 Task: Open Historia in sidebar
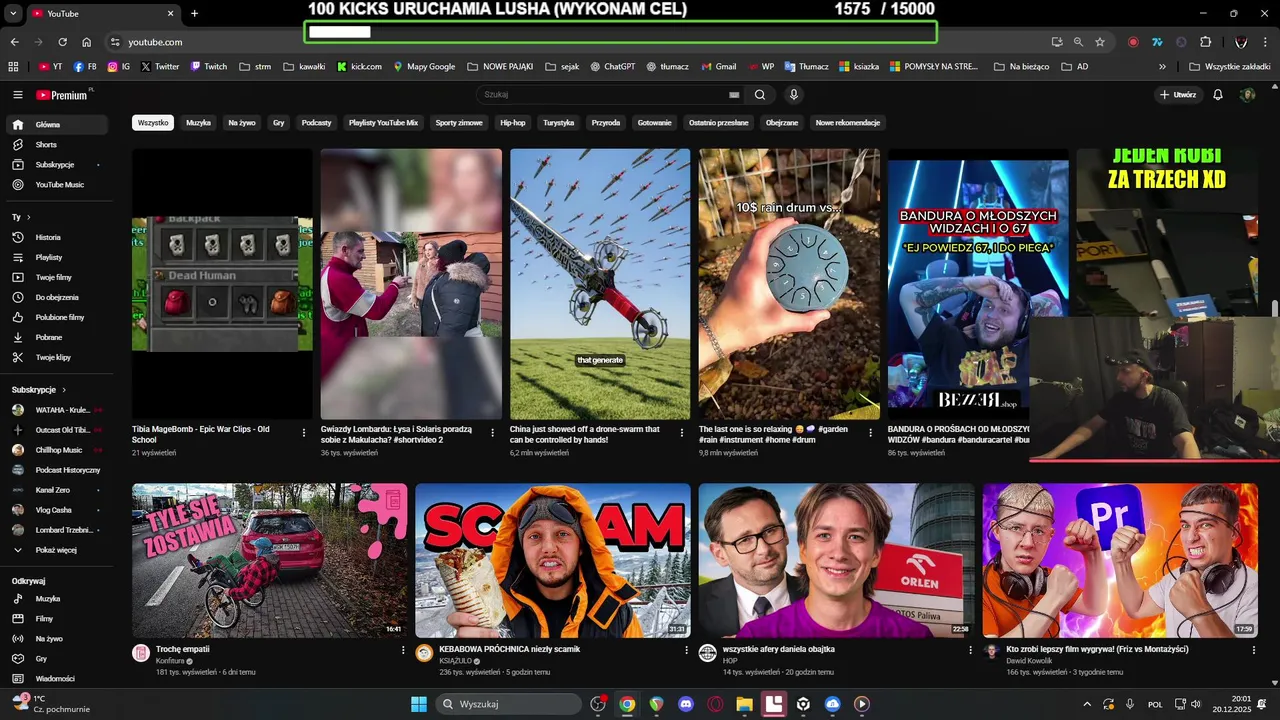coord(57,237)
